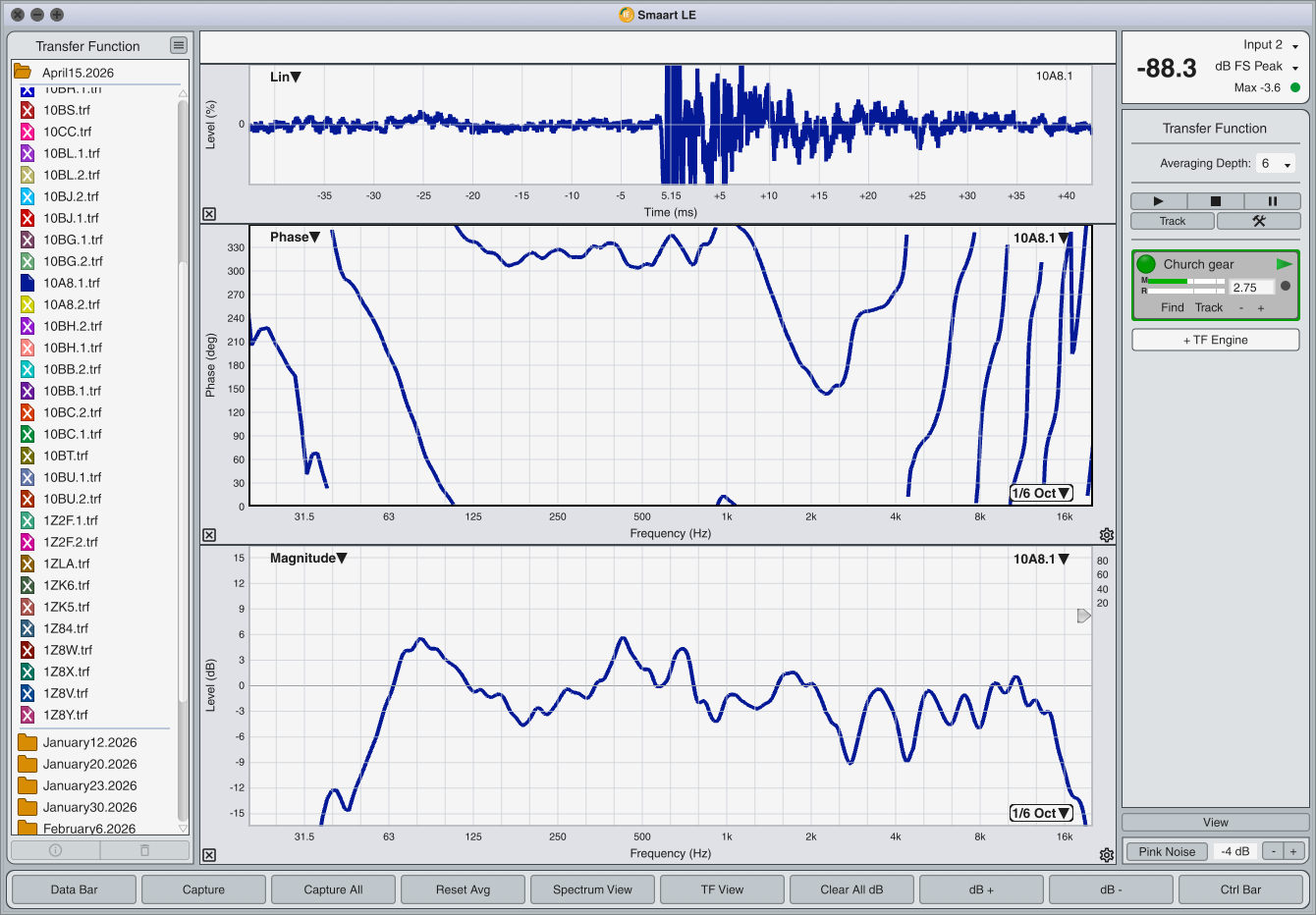Open the Phase plot 1/6 Oct smoothing dropdown
1316x915 pixels.
pos(1041,493)
